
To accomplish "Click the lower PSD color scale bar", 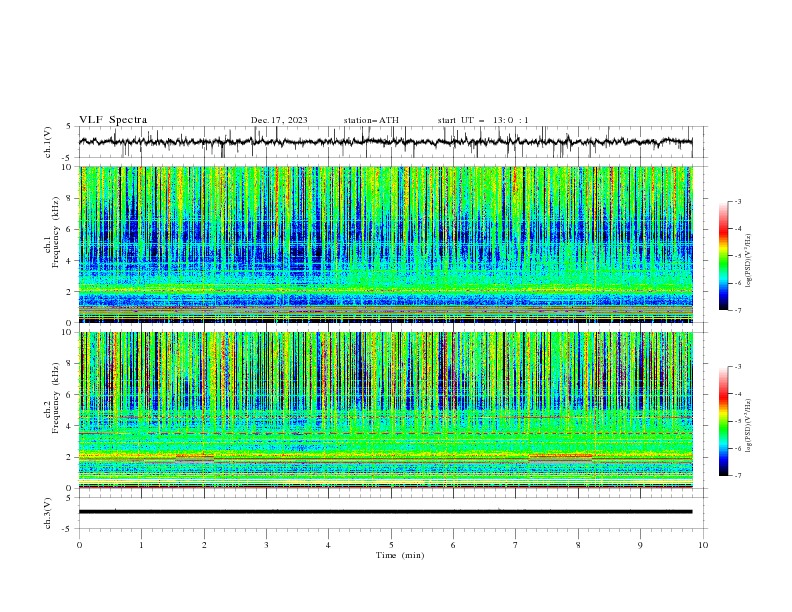I will 723,421.
